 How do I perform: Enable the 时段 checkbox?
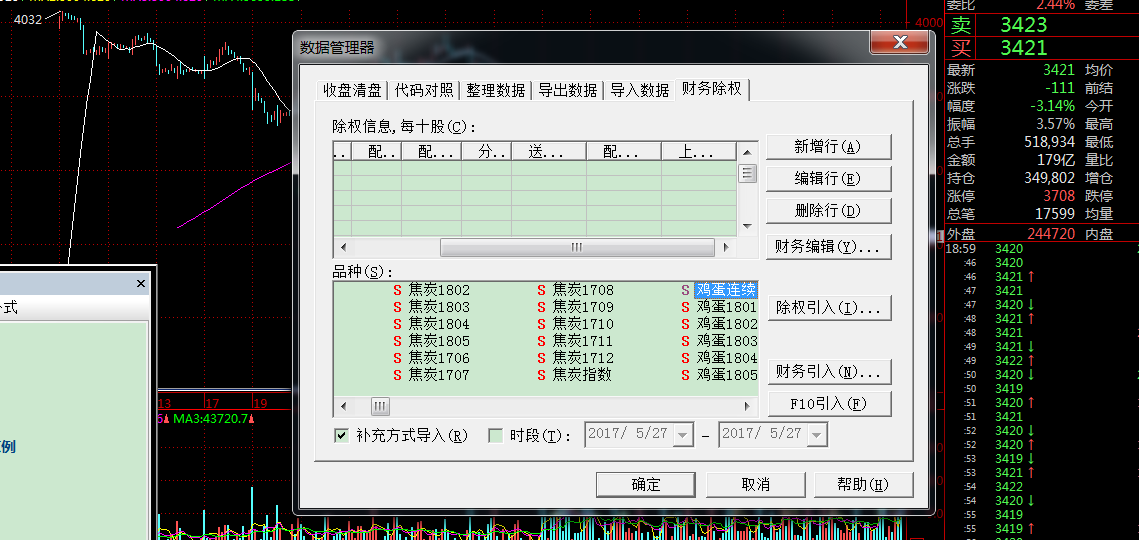pyautogui.click(x=495, y=435)
